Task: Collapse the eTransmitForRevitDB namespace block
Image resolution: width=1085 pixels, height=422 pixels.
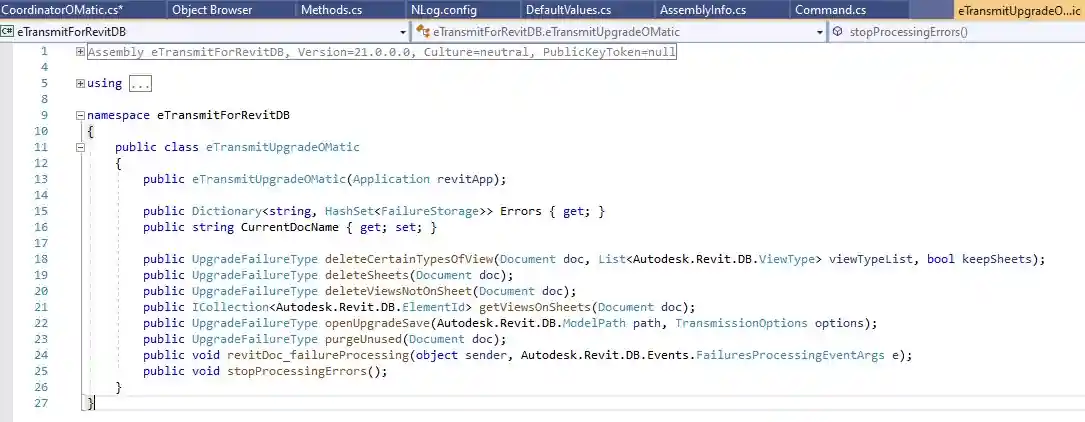Action: 80,115
